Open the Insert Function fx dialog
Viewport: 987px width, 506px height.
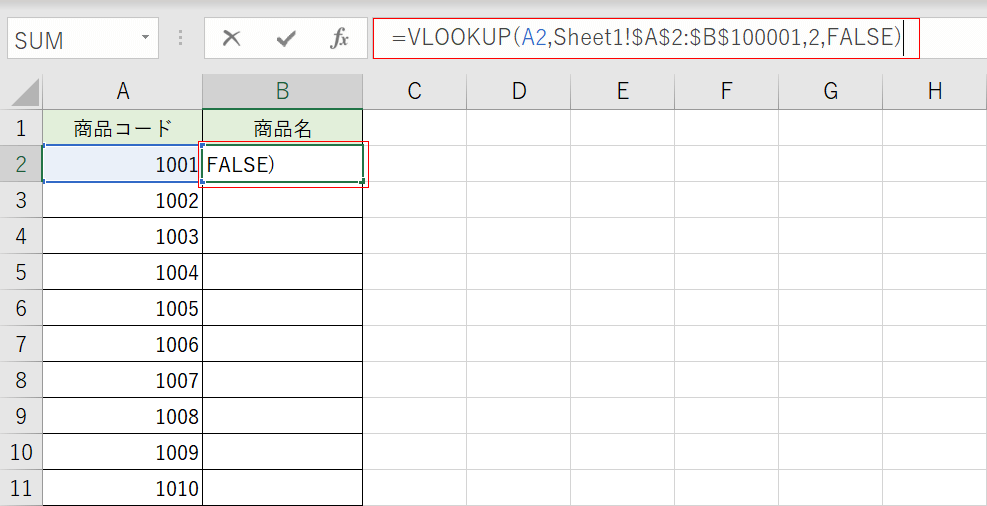[x=339, y=39]
